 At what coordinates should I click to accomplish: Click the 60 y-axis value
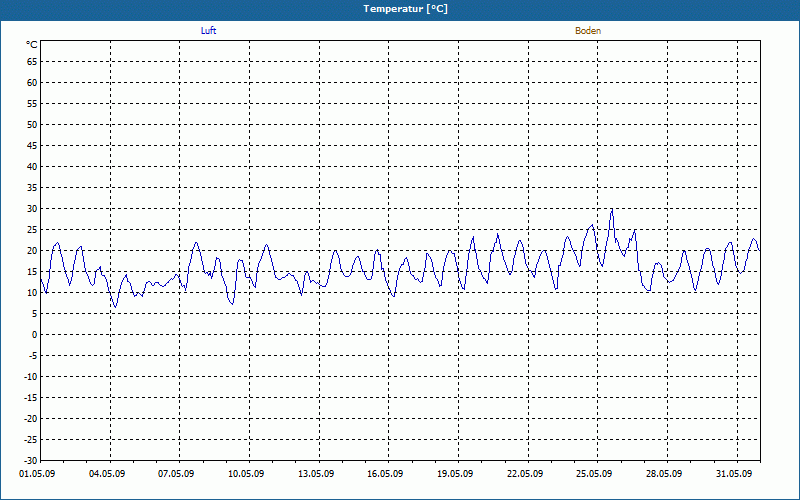pyautogui.click(x=32, y=83)
